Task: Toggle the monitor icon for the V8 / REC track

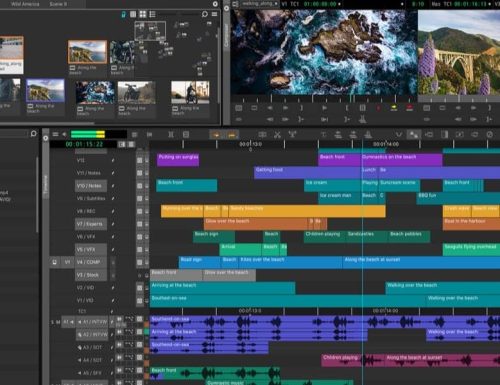Action: (x=140, y=211)
